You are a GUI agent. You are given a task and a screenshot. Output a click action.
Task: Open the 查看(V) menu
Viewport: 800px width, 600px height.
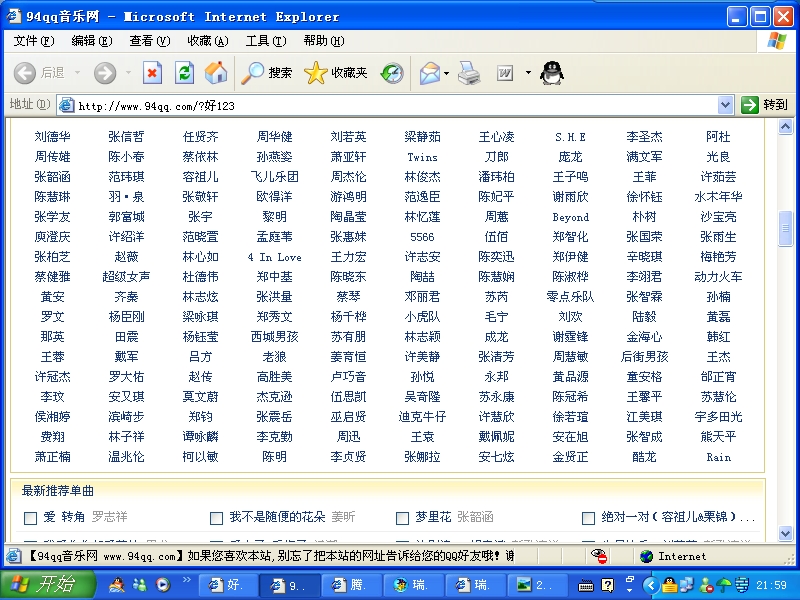(148, 41)
